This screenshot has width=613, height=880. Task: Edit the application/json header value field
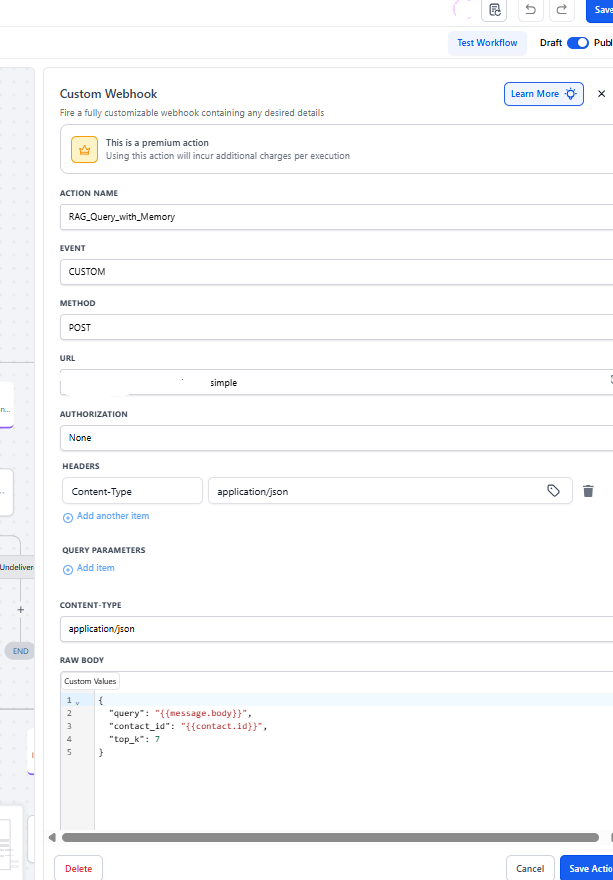[390, 491]
